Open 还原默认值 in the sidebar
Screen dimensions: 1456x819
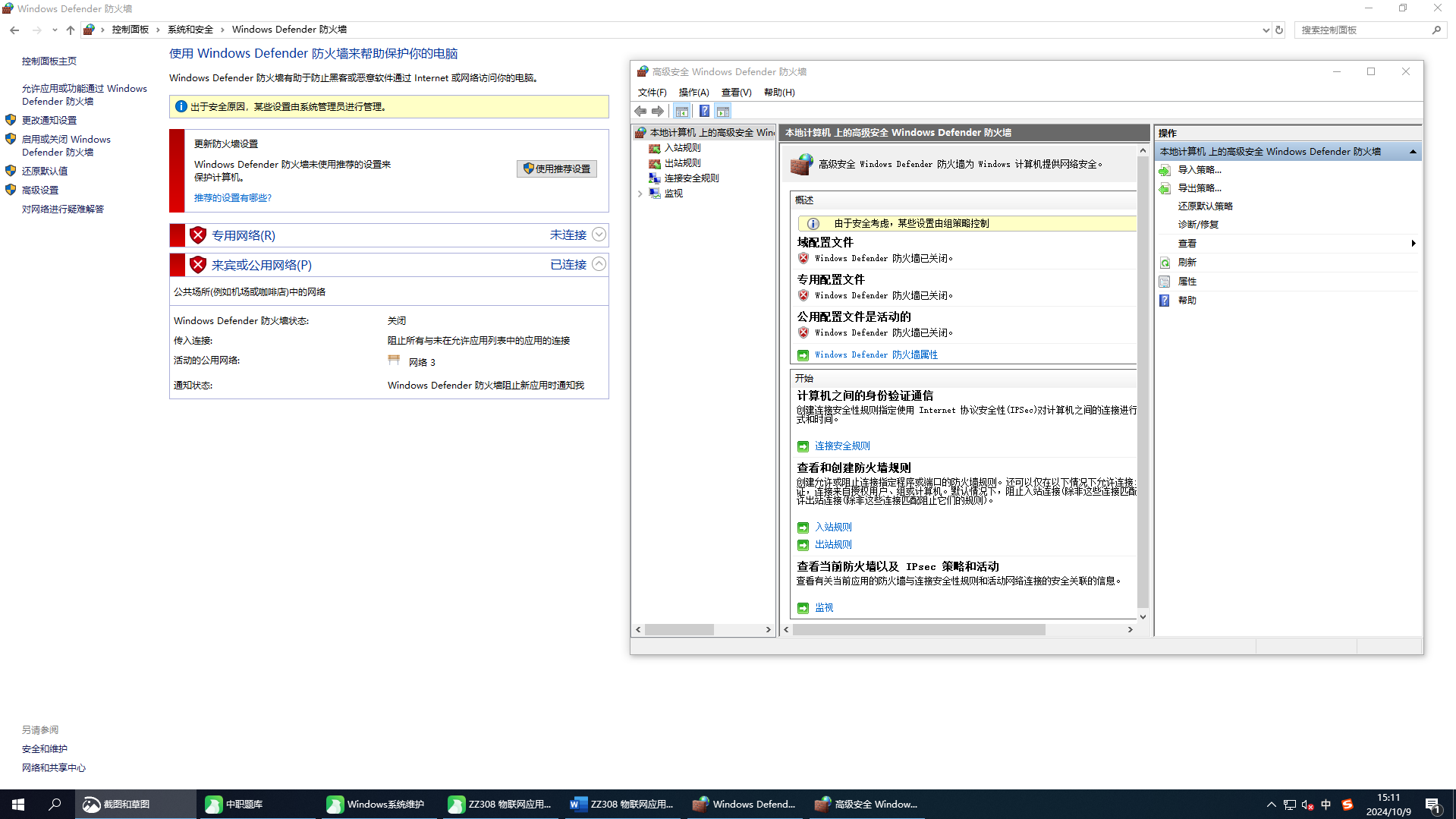pos(44,172)
